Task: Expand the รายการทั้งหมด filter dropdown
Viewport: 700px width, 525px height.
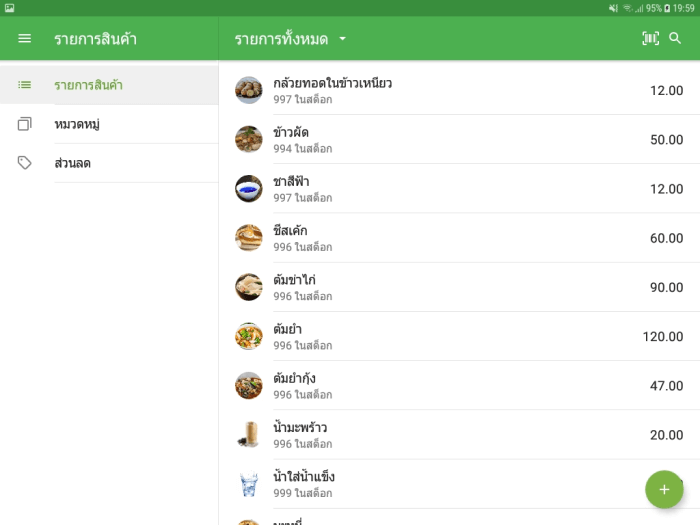Action: click(x=291, y=39)
